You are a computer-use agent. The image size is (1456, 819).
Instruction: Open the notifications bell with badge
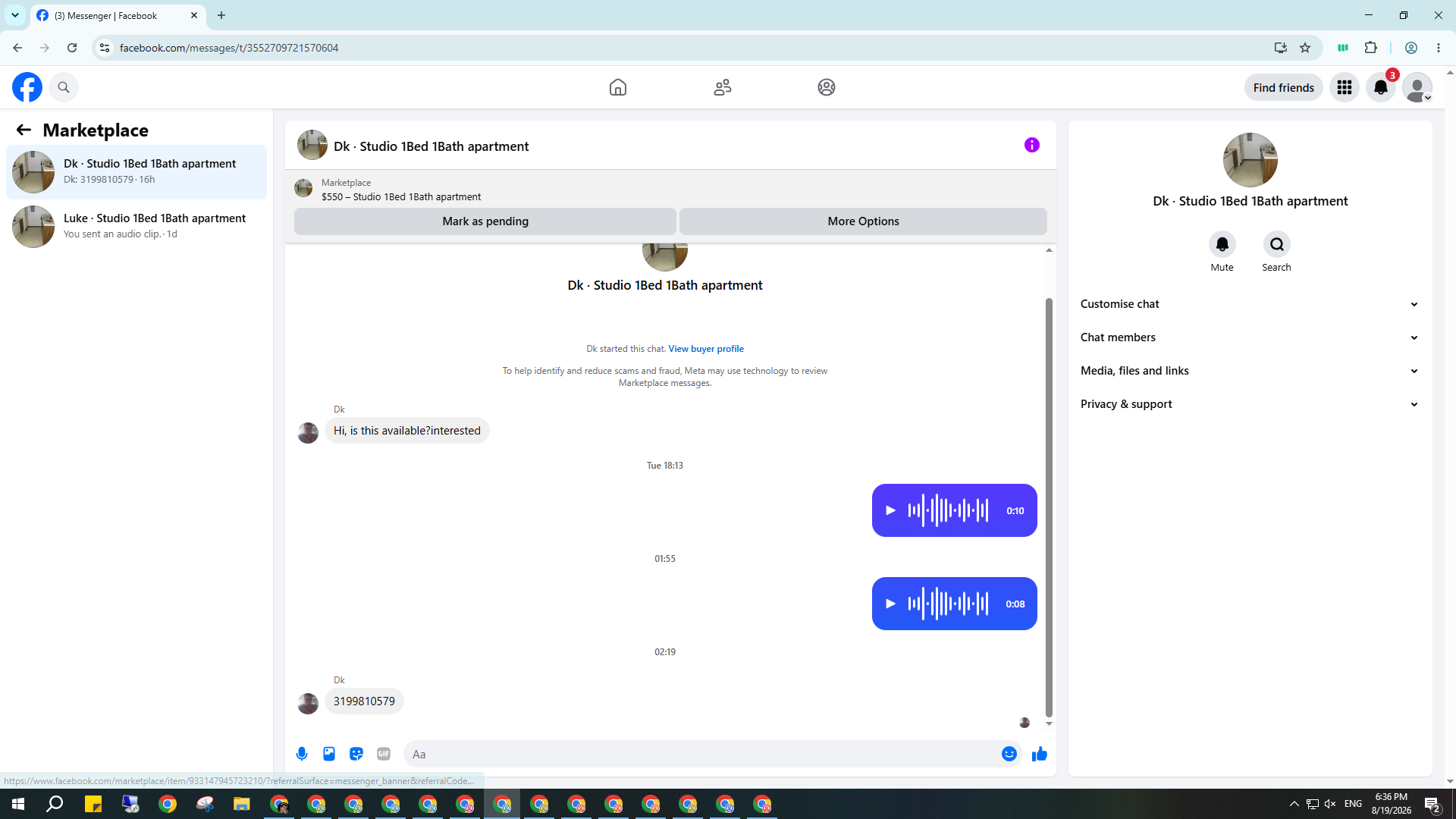[x=1381, y=87]
